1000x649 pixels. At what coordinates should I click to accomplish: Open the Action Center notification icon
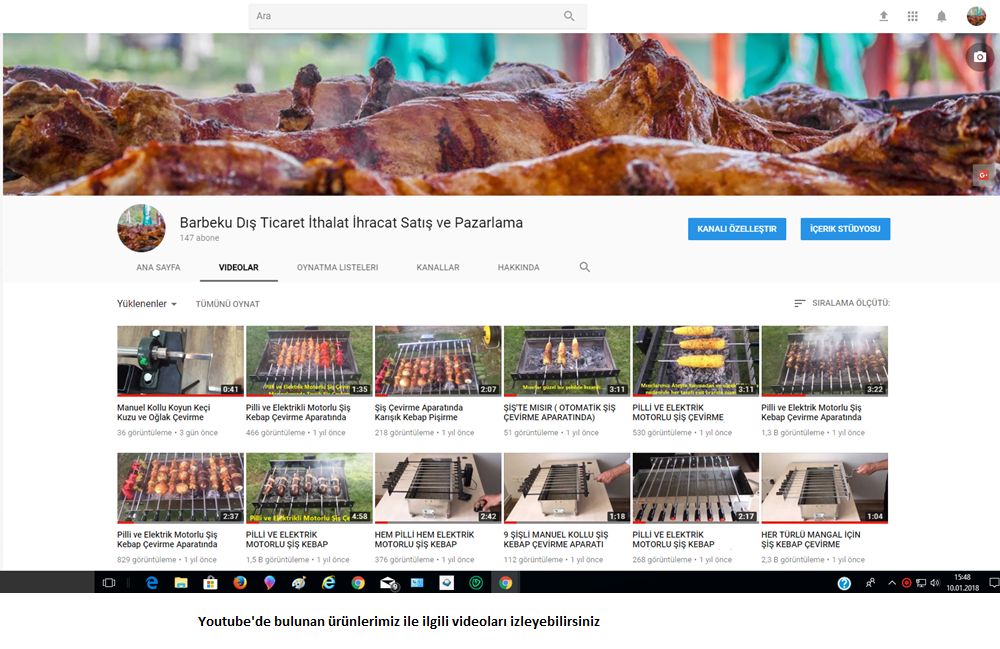tap(994, 583)
